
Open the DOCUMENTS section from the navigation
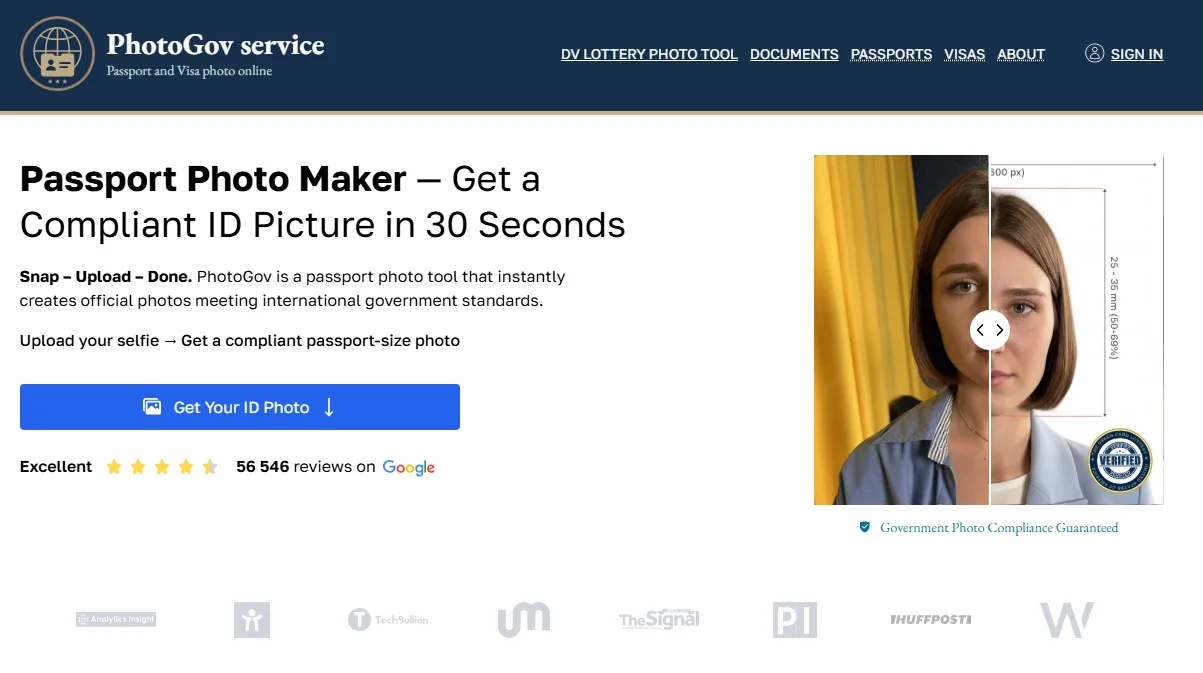[794, 54]
